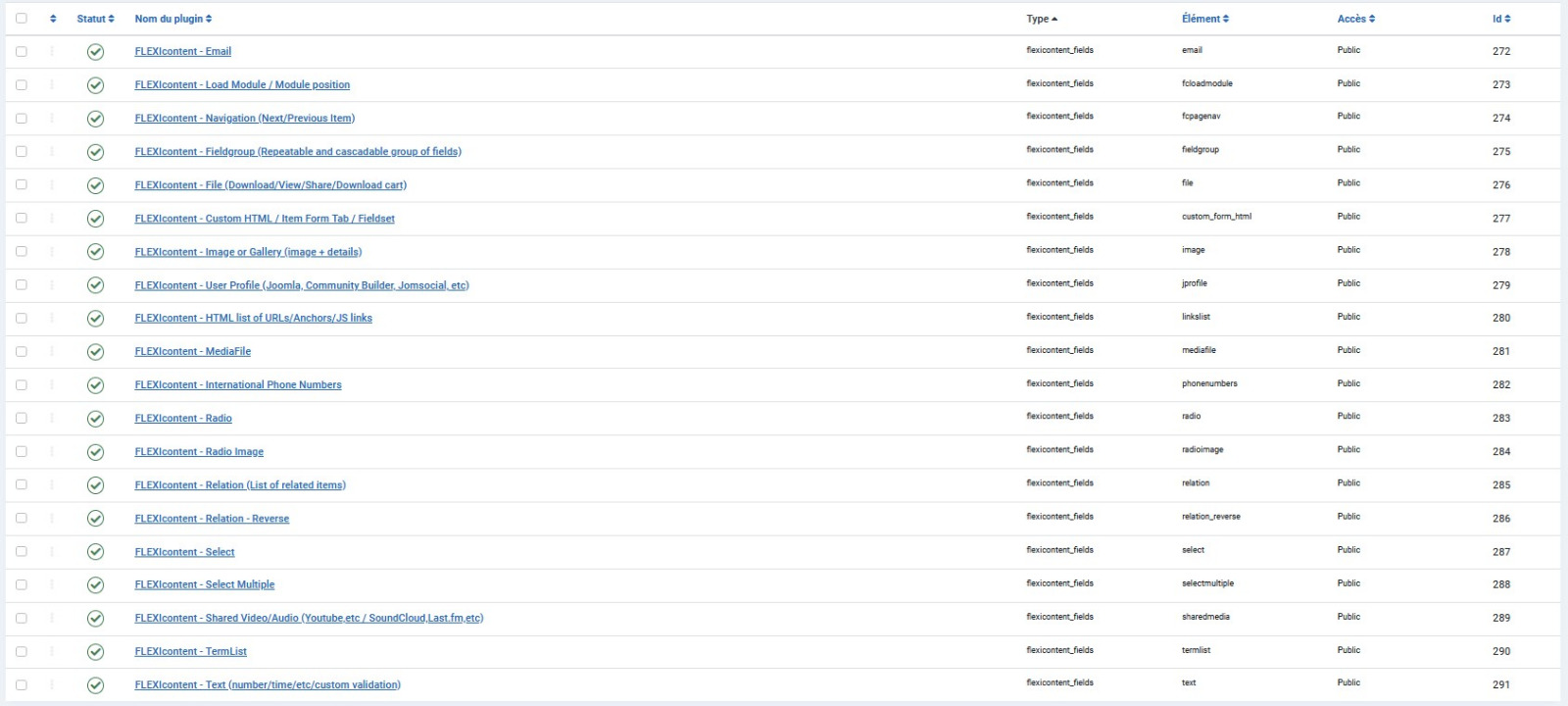Sort by Type column header
This screenshot has width=1568, height=706.
click(x=1042, y=19)
